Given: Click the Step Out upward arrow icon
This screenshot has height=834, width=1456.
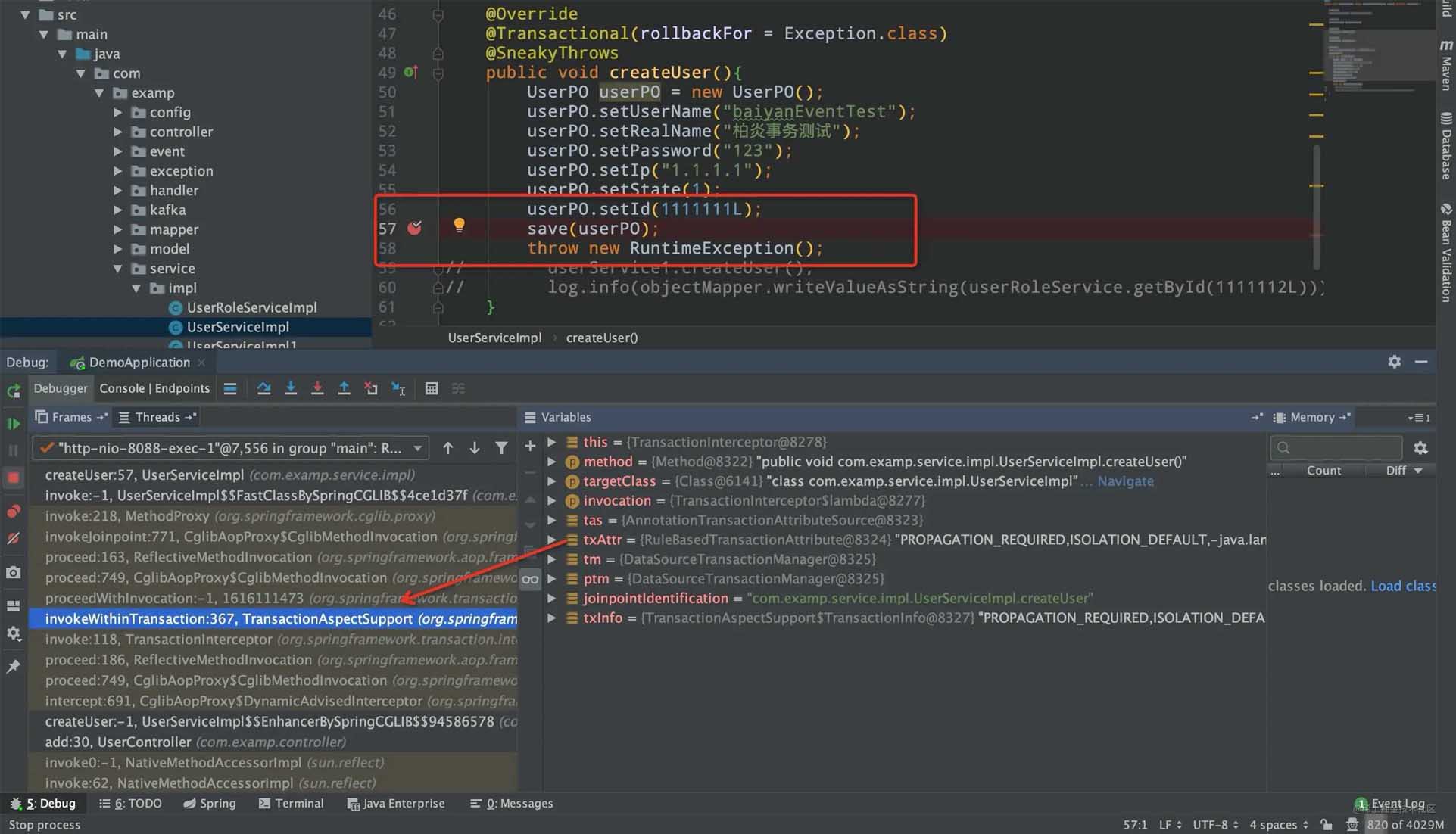Looking at the screenshot, I should point(344,388).
